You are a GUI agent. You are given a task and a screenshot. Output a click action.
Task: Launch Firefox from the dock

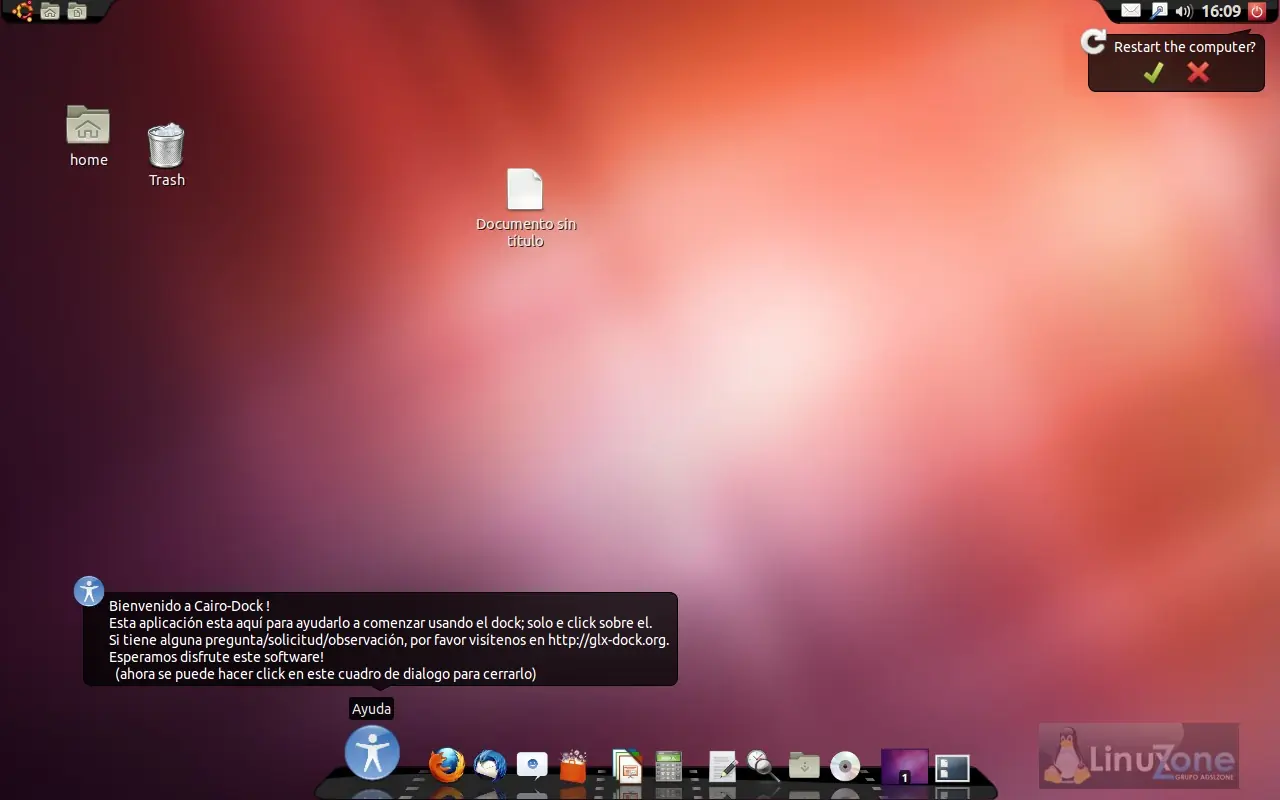pyautogui.click(x=447, y=766)
